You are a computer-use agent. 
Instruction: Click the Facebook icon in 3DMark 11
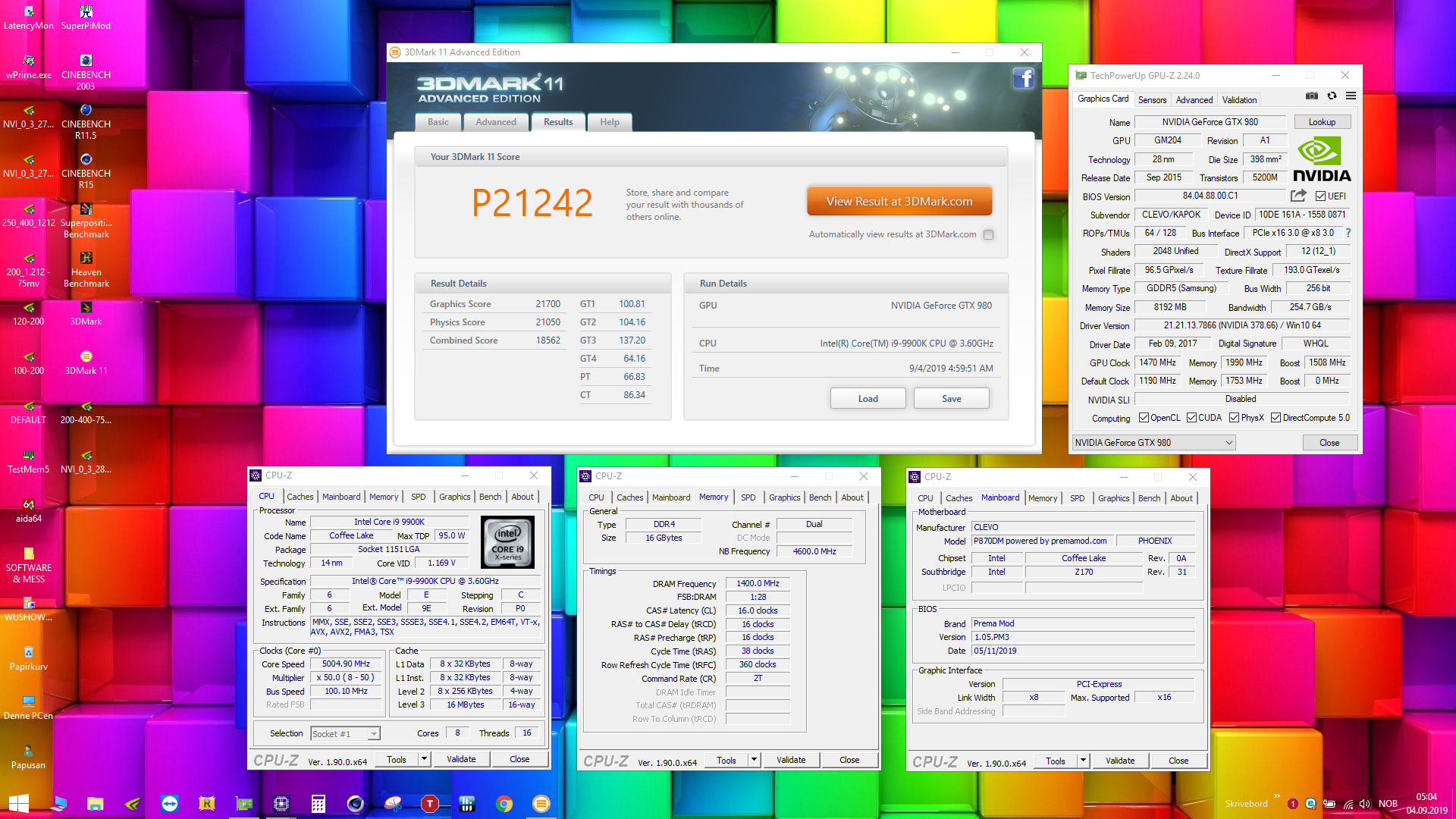point(1023,77)
